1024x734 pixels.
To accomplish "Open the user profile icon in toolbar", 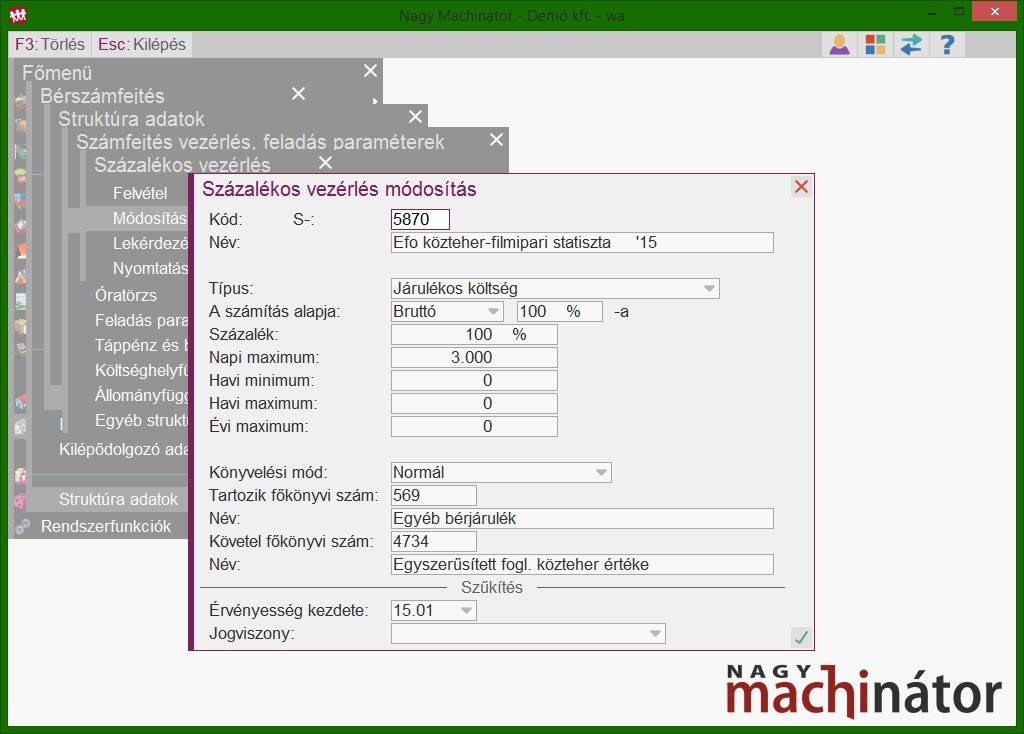I will pyautogui.click(x=839, y=44).
